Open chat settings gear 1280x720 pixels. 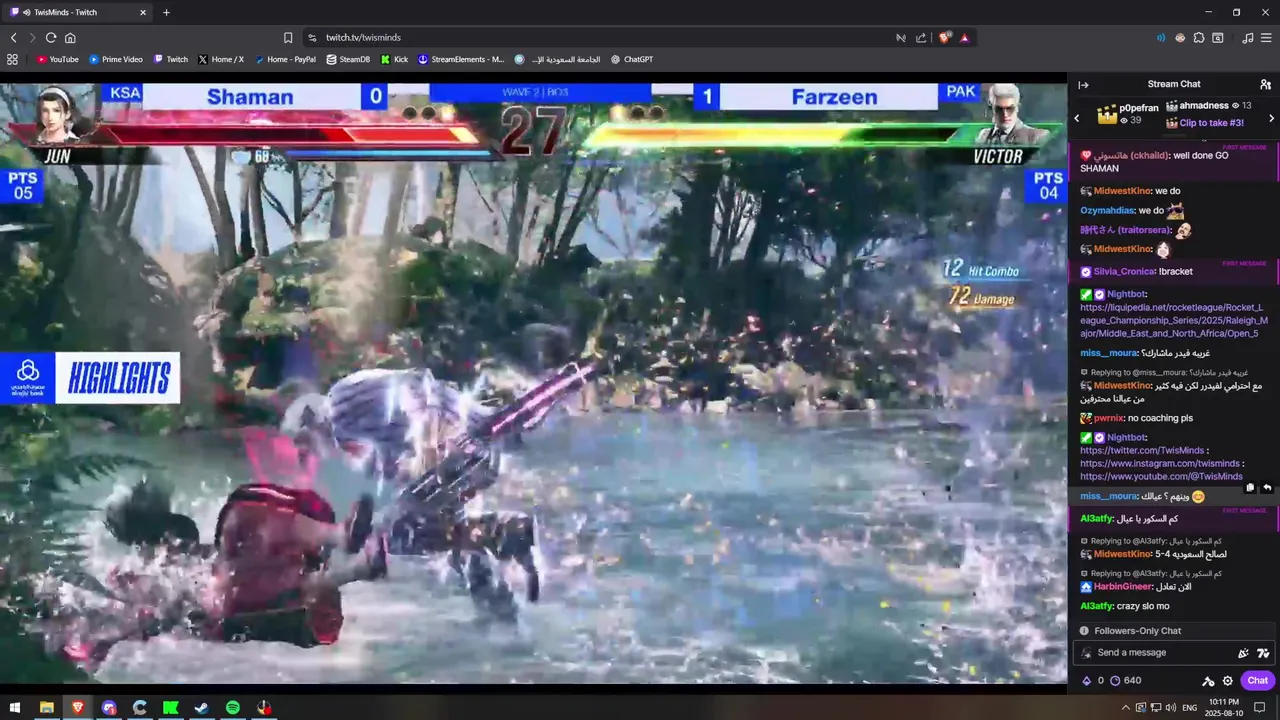click(1228, 681)
